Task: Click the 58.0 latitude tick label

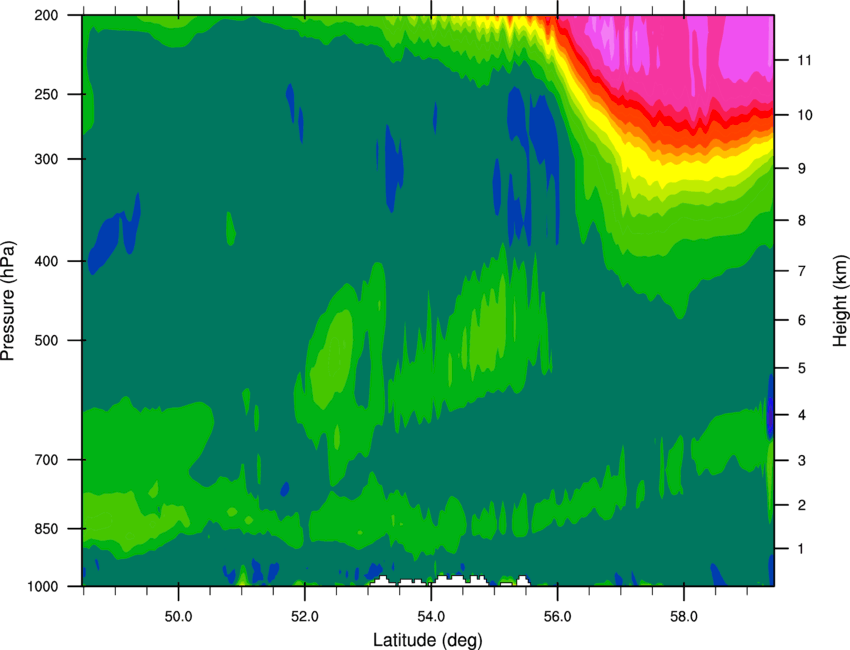Action: point(684,616)
